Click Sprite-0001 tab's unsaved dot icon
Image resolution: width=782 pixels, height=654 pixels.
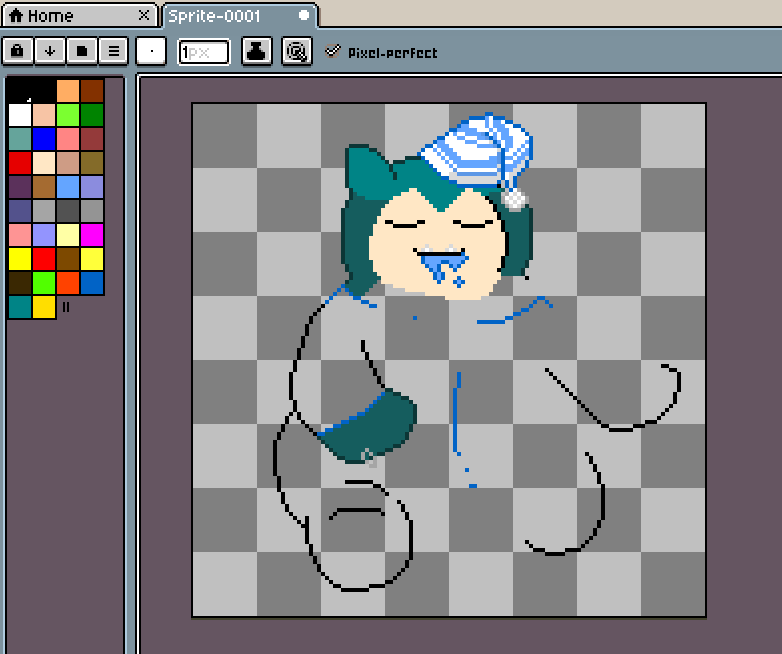tap(304, 15)
